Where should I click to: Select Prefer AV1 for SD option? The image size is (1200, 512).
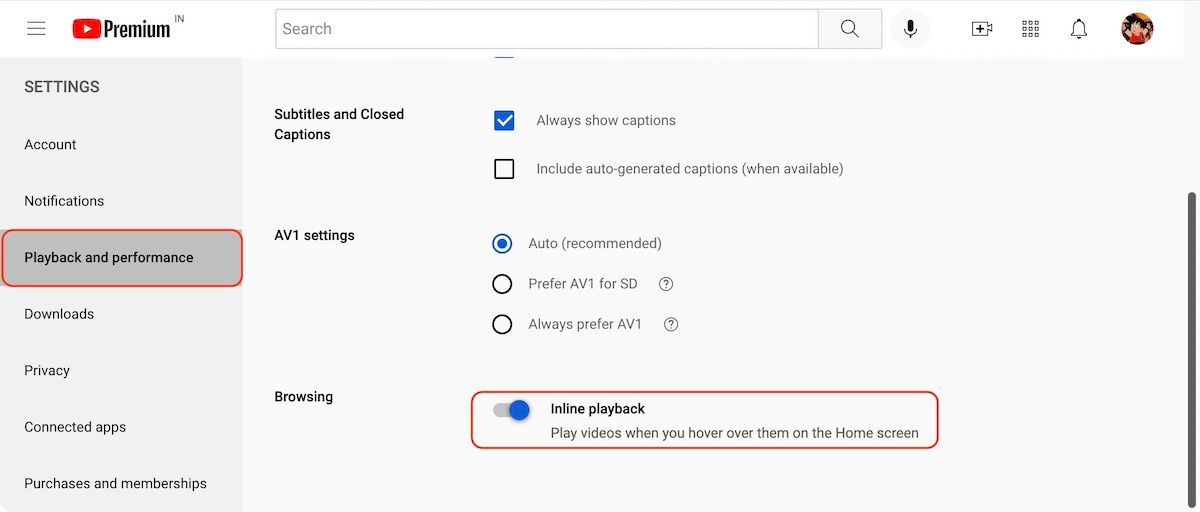(x=502, y=284)
